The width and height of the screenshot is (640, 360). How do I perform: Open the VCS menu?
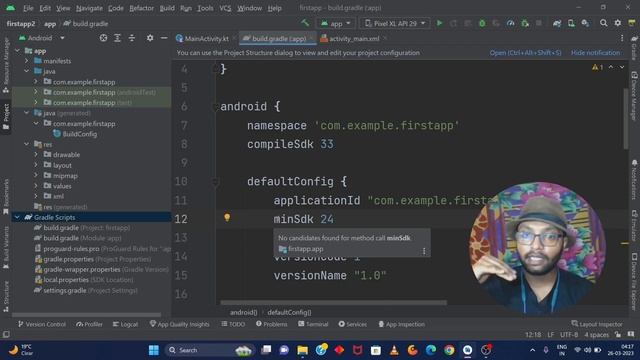[x=225, y=8]
